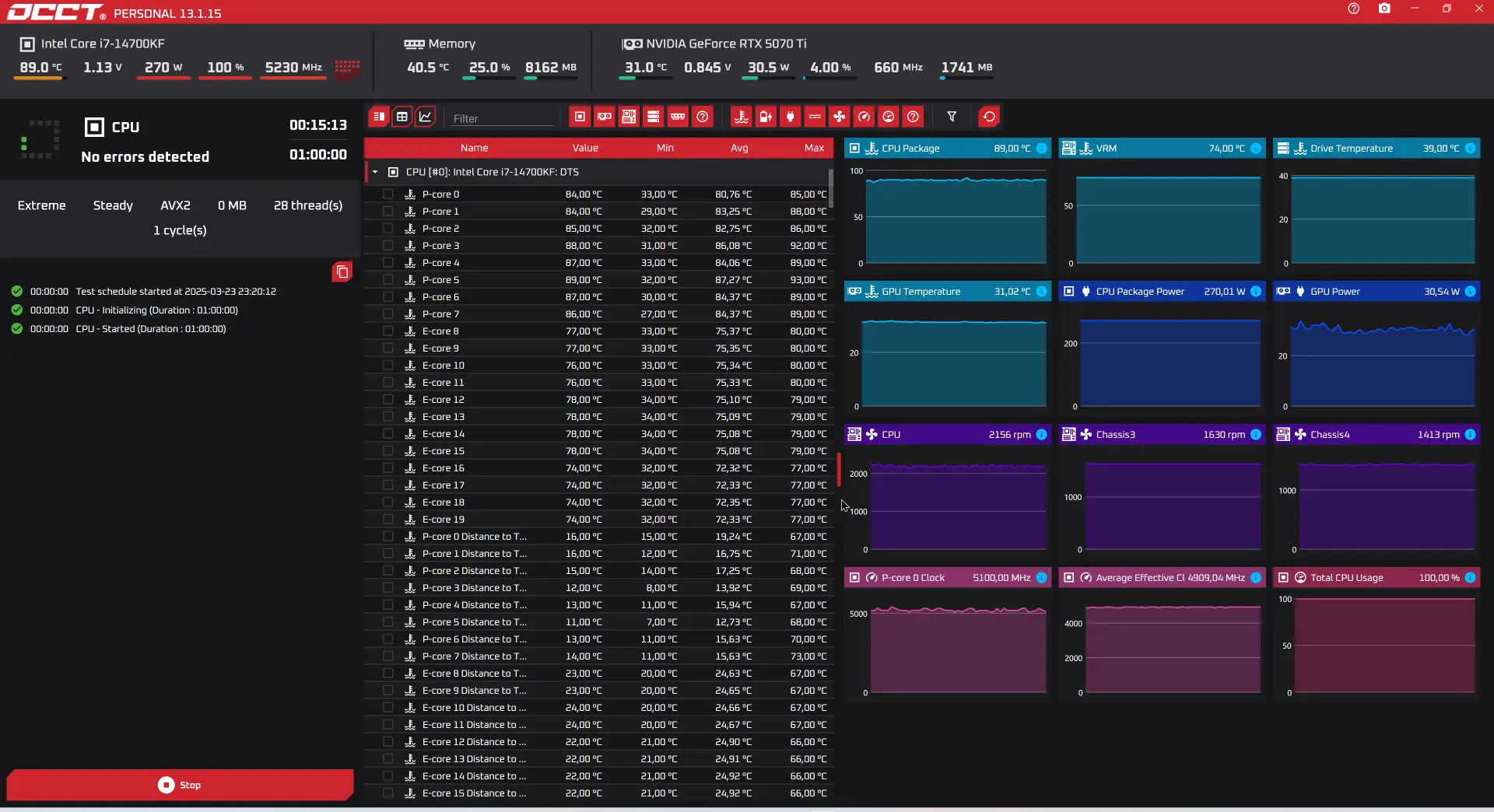
Task: Collapse the CPU [#0] Intel Core i7-14700KF group
Action: click(375, 172)
